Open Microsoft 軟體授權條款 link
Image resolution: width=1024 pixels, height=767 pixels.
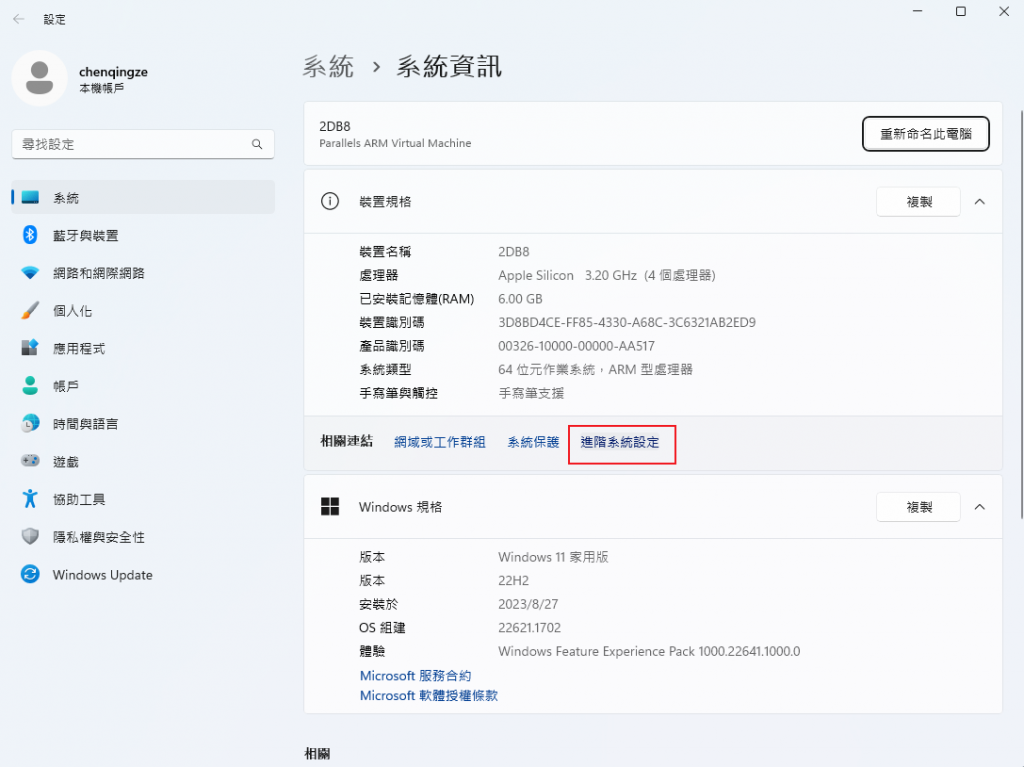428,696
